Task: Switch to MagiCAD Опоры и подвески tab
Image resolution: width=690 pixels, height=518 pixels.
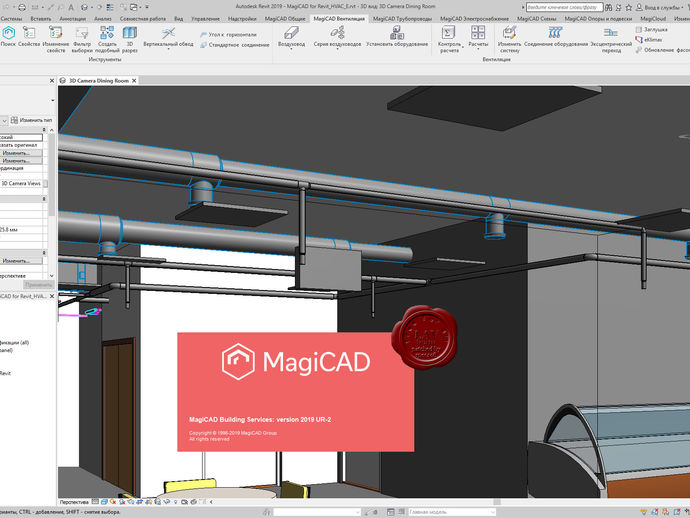Action: (598, 19)
